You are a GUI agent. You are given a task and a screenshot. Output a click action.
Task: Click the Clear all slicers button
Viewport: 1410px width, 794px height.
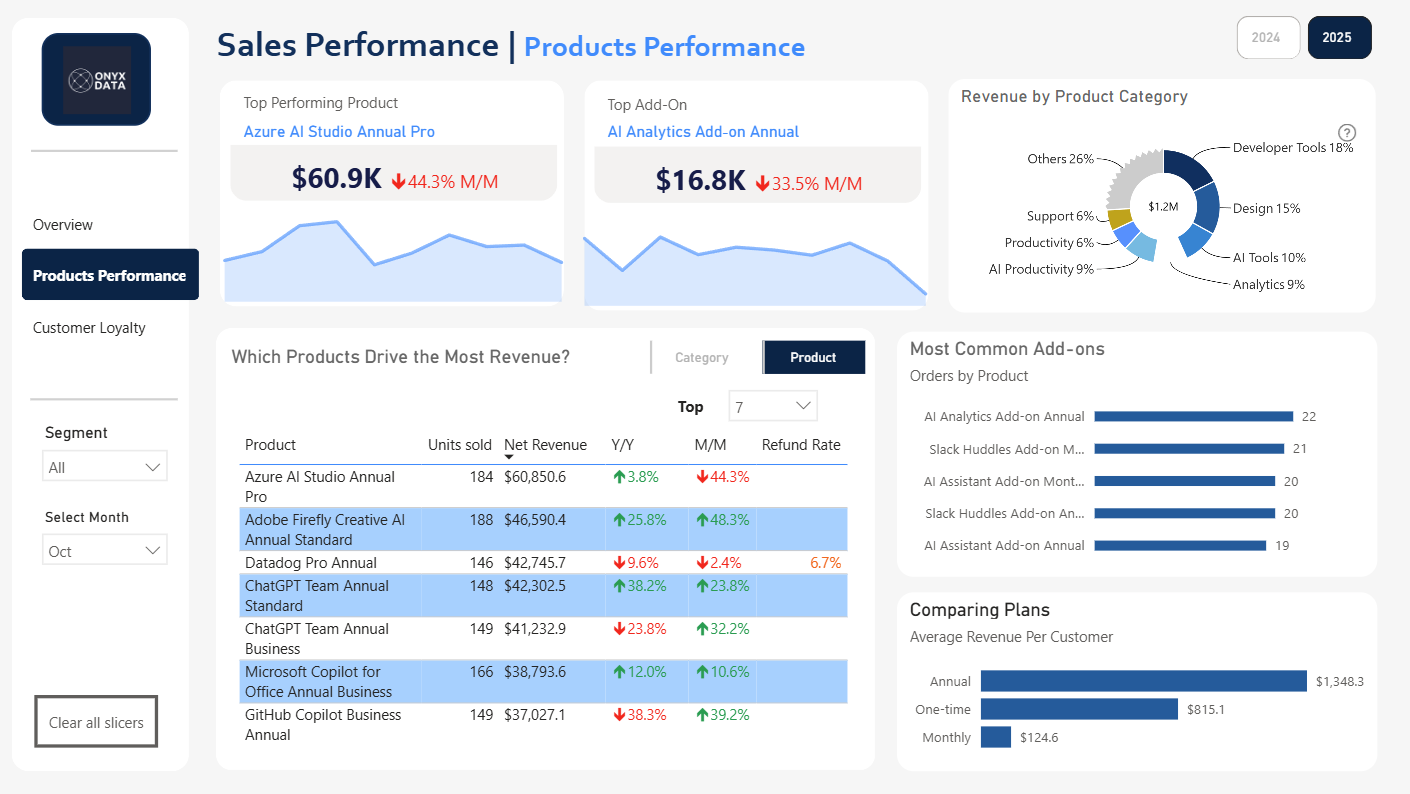[x=96, y=722]
